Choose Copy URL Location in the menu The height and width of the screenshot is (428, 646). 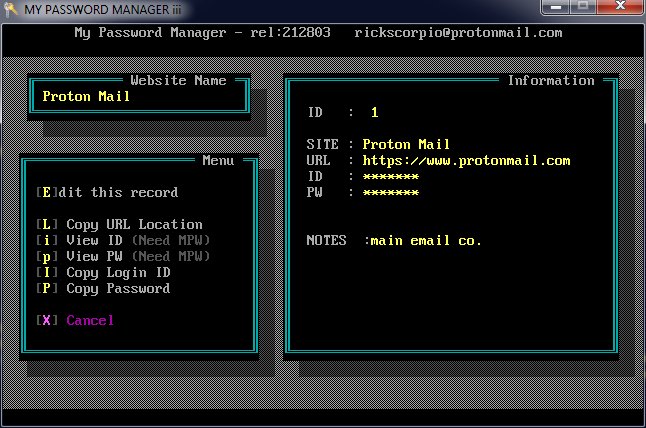tap(118, 224)
